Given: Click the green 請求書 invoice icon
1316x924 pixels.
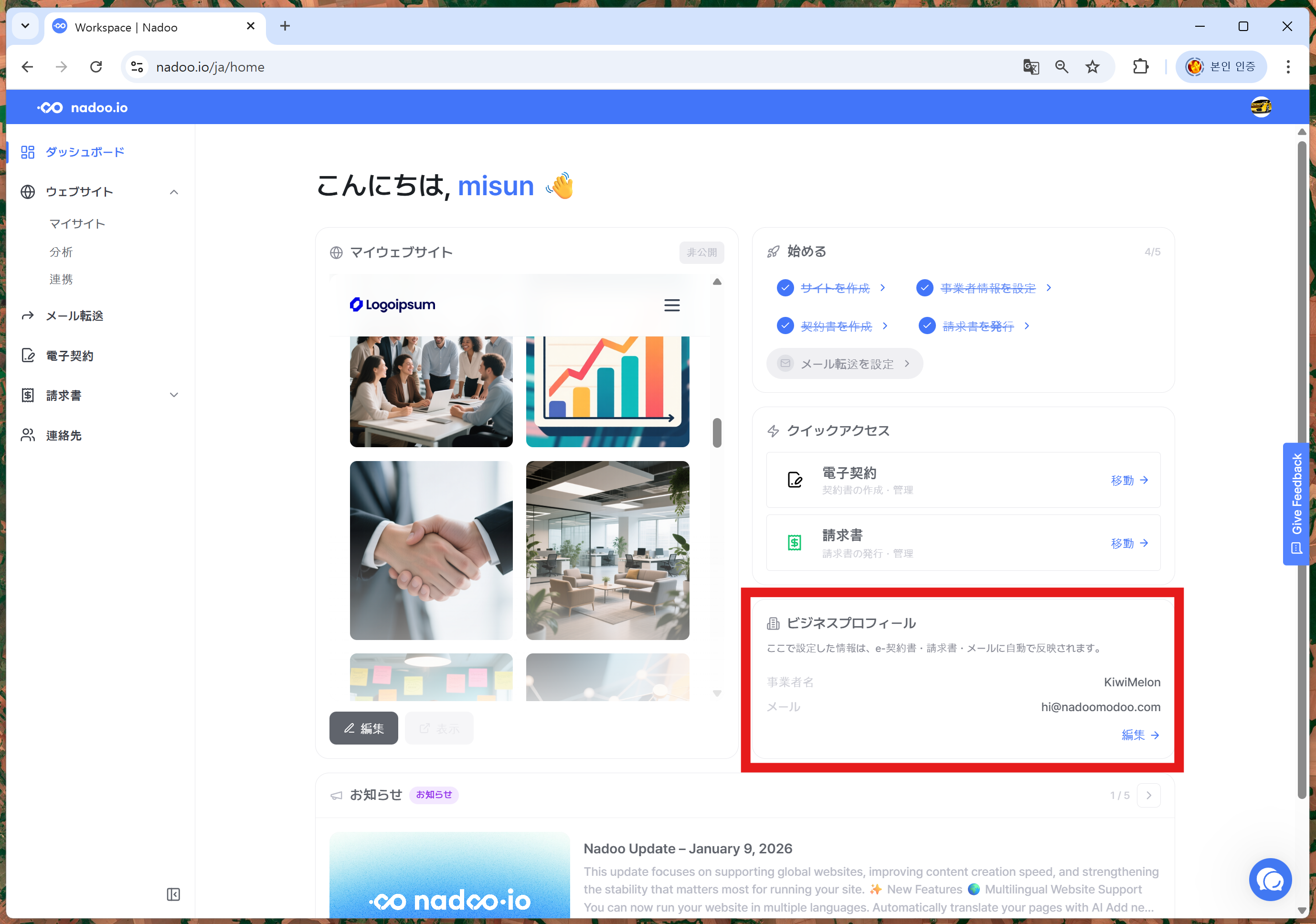Looking at the screenshot, I should 795,543.
